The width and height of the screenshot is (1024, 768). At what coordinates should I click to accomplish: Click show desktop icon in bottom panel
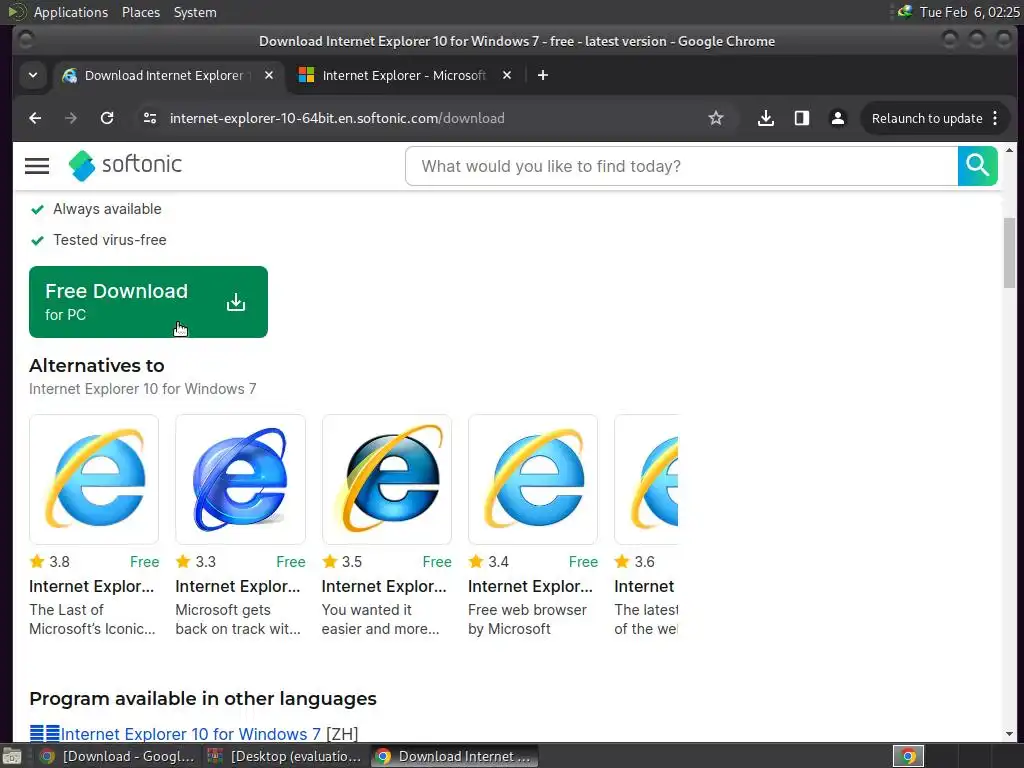pos(12,756)
